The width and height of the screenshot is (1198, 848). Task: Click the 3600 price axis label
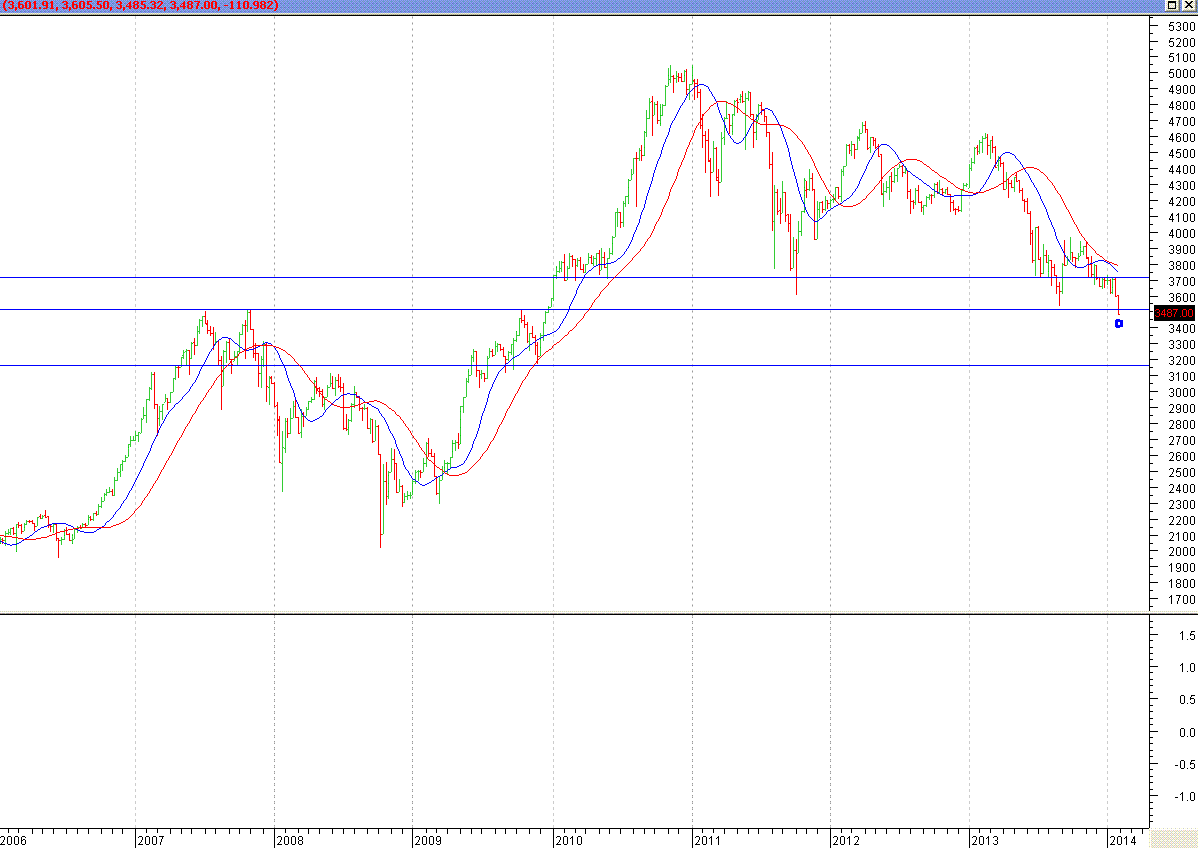pos(1181,297)
